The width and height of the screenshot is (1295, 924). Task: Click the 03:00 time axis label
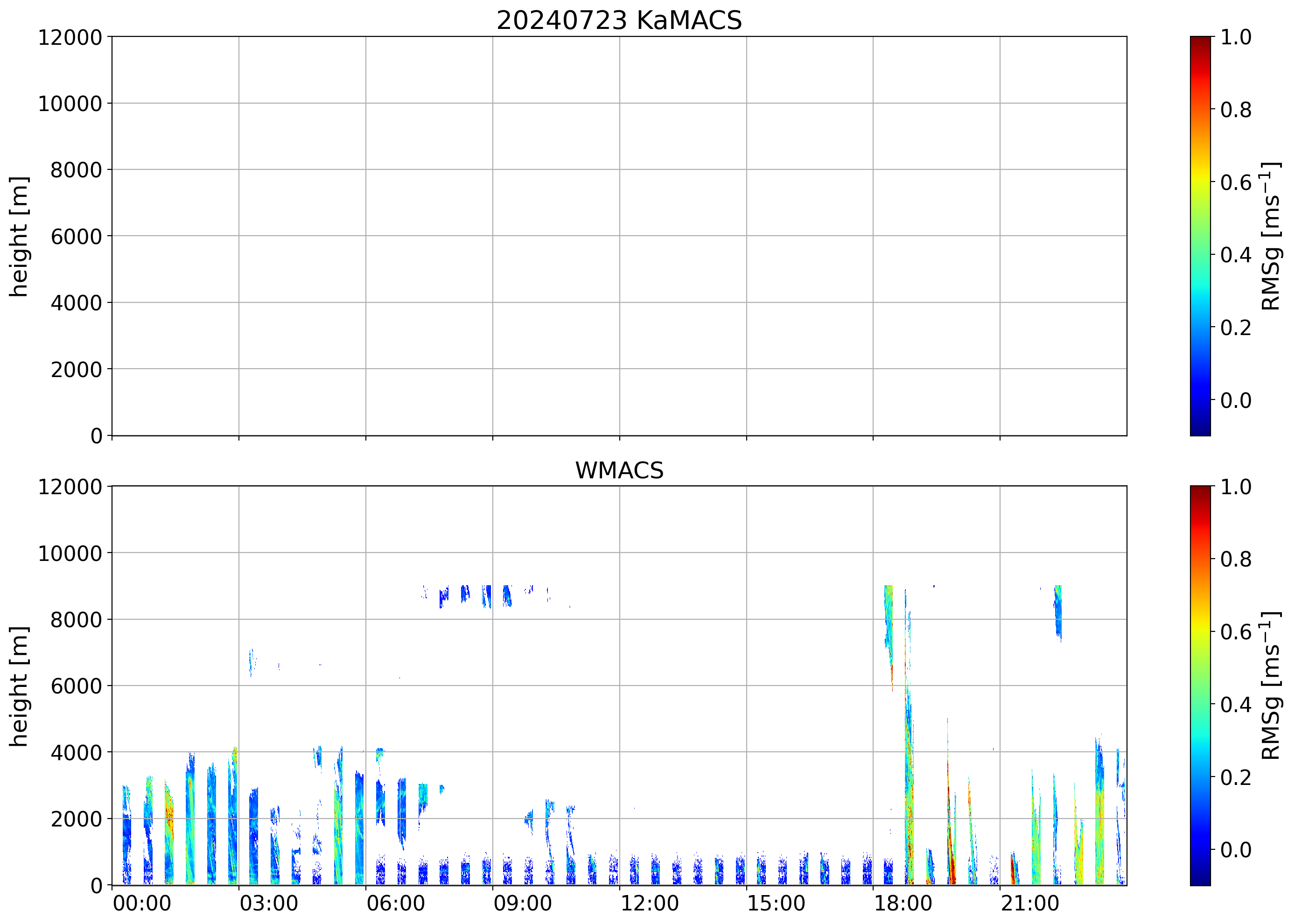point(268,903)
